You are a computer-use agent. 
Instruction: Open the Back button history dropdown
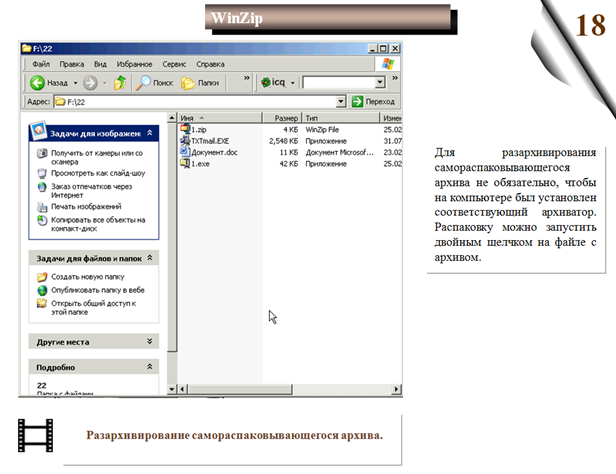(75, 83)
